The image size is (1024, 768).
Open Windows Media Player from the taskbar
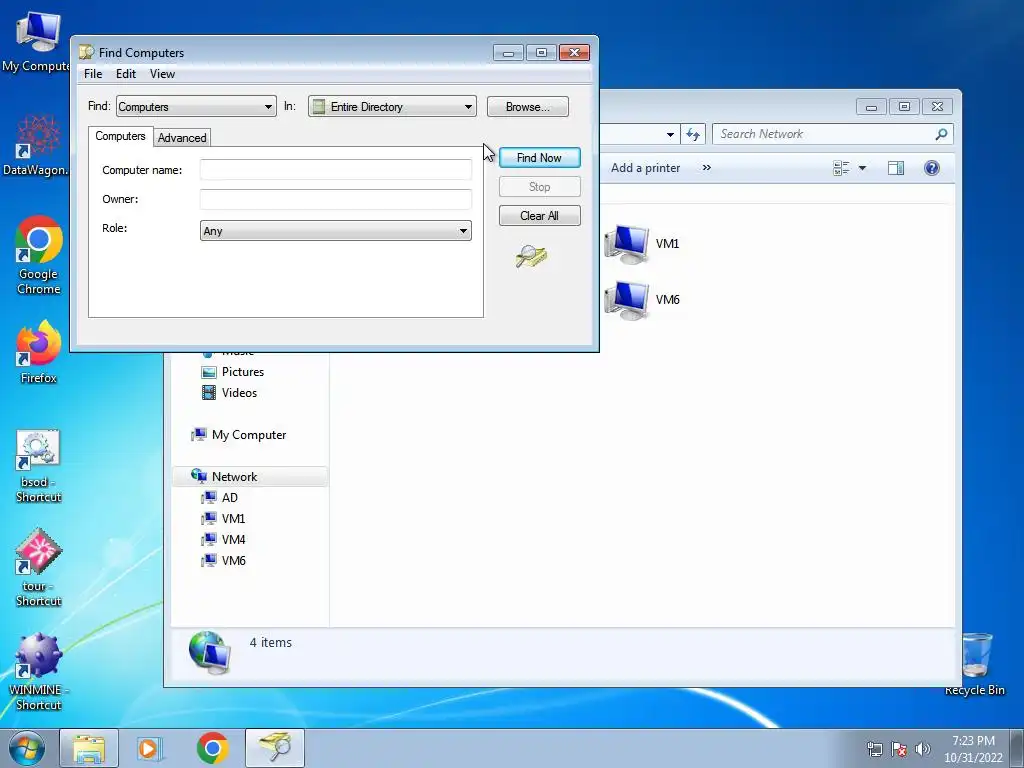click(150, 748)
